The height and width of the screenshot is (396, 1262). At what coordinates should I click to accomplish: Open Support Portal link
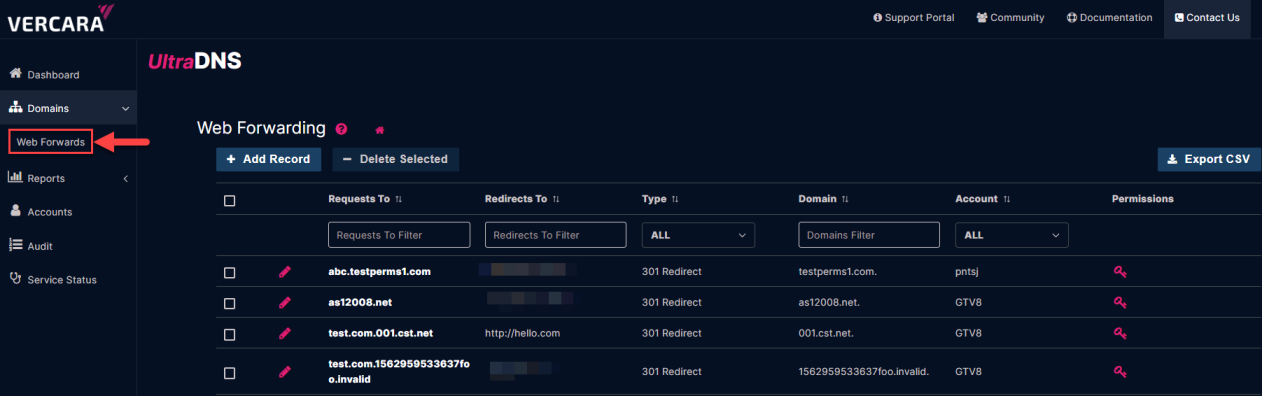(x=913, y=17)
